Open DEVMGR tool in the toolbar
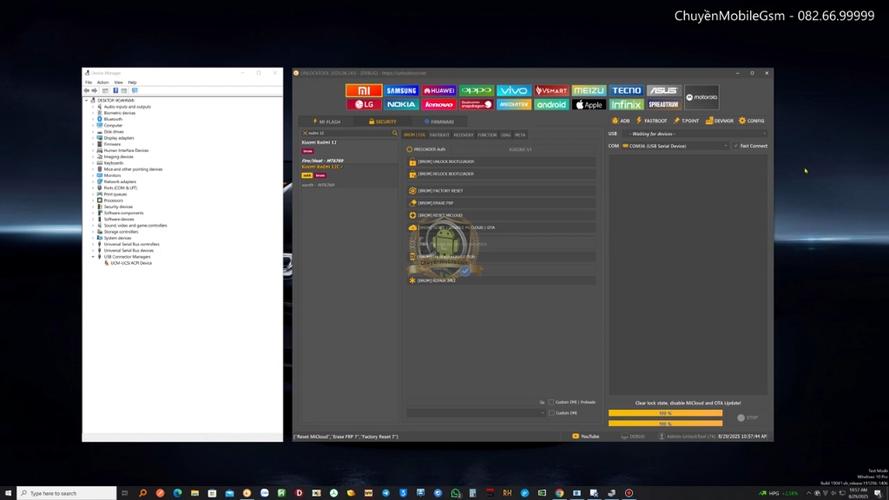Image resolution: width=889 pixels, height=500 pixels. [719, 121]
